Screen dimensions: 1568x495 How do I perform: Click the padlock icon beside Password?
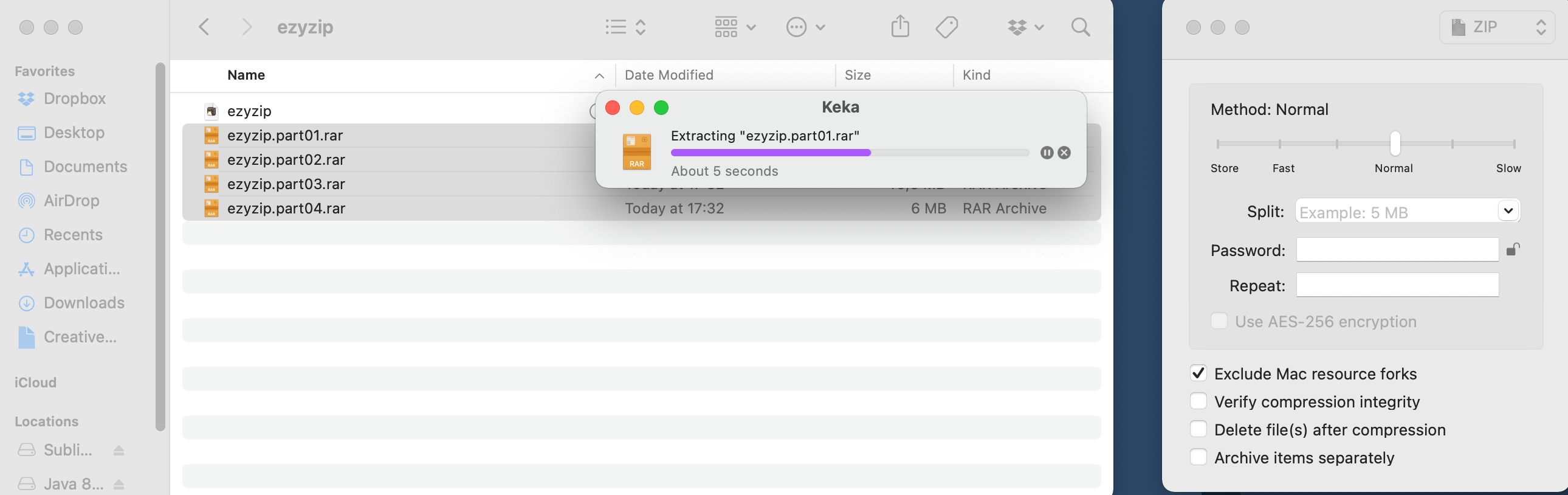click(x=1513, y=249)
